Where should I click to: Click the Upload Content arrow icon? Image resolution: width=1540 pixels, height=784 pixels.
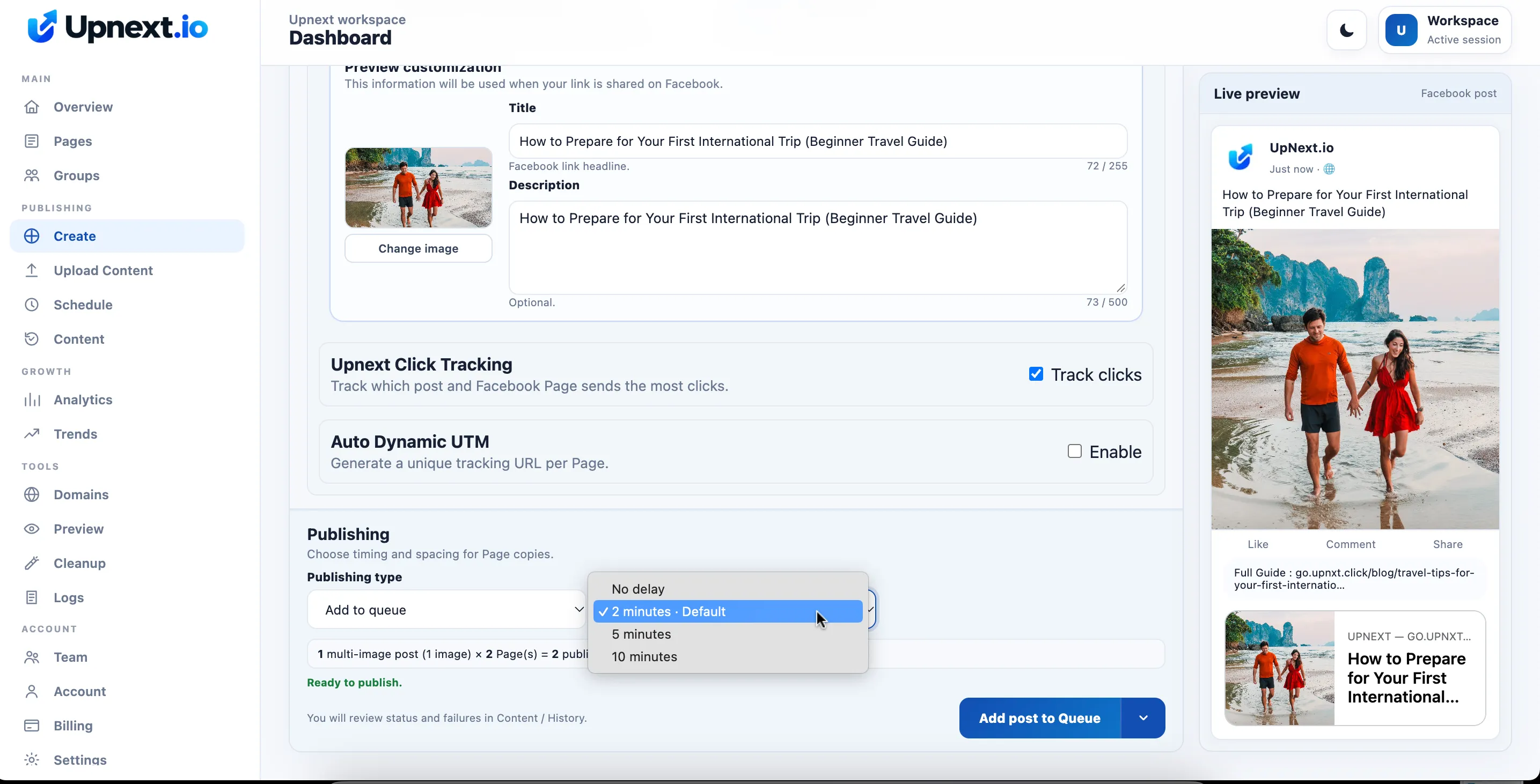(x=32, y=270)
